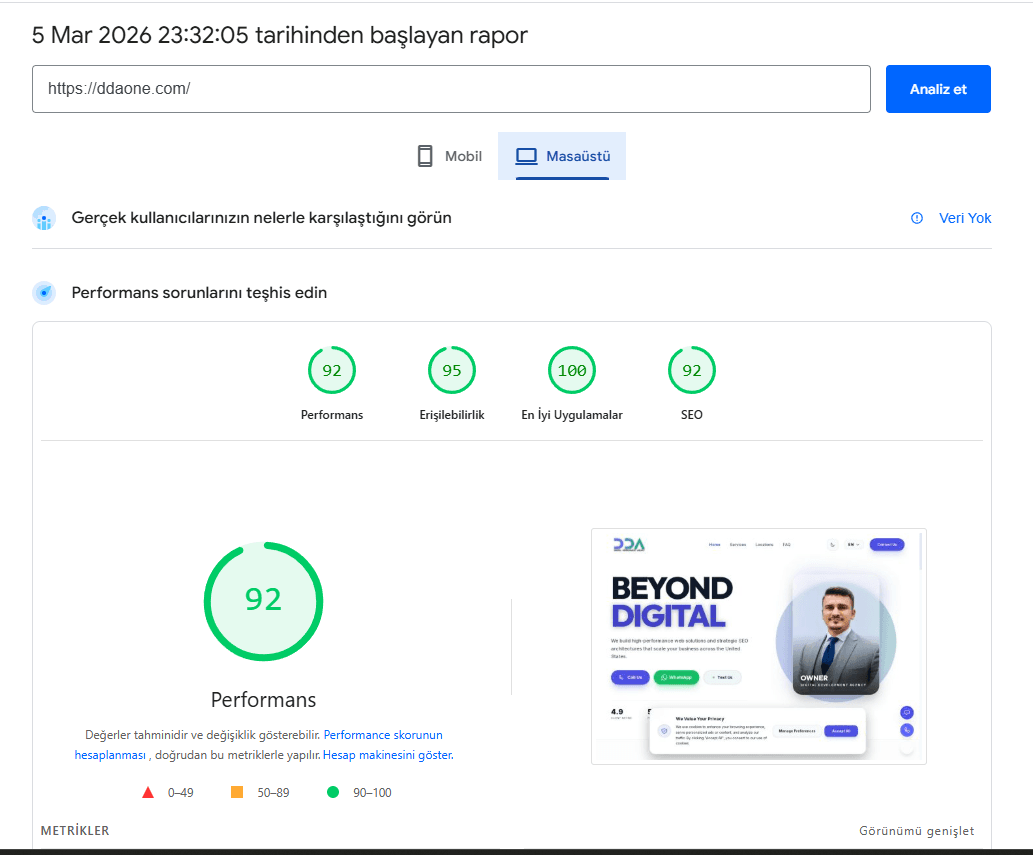Click the orange square 50–89 legend marker
Viewport: 1033px width, 855px height.
(237, 792)
